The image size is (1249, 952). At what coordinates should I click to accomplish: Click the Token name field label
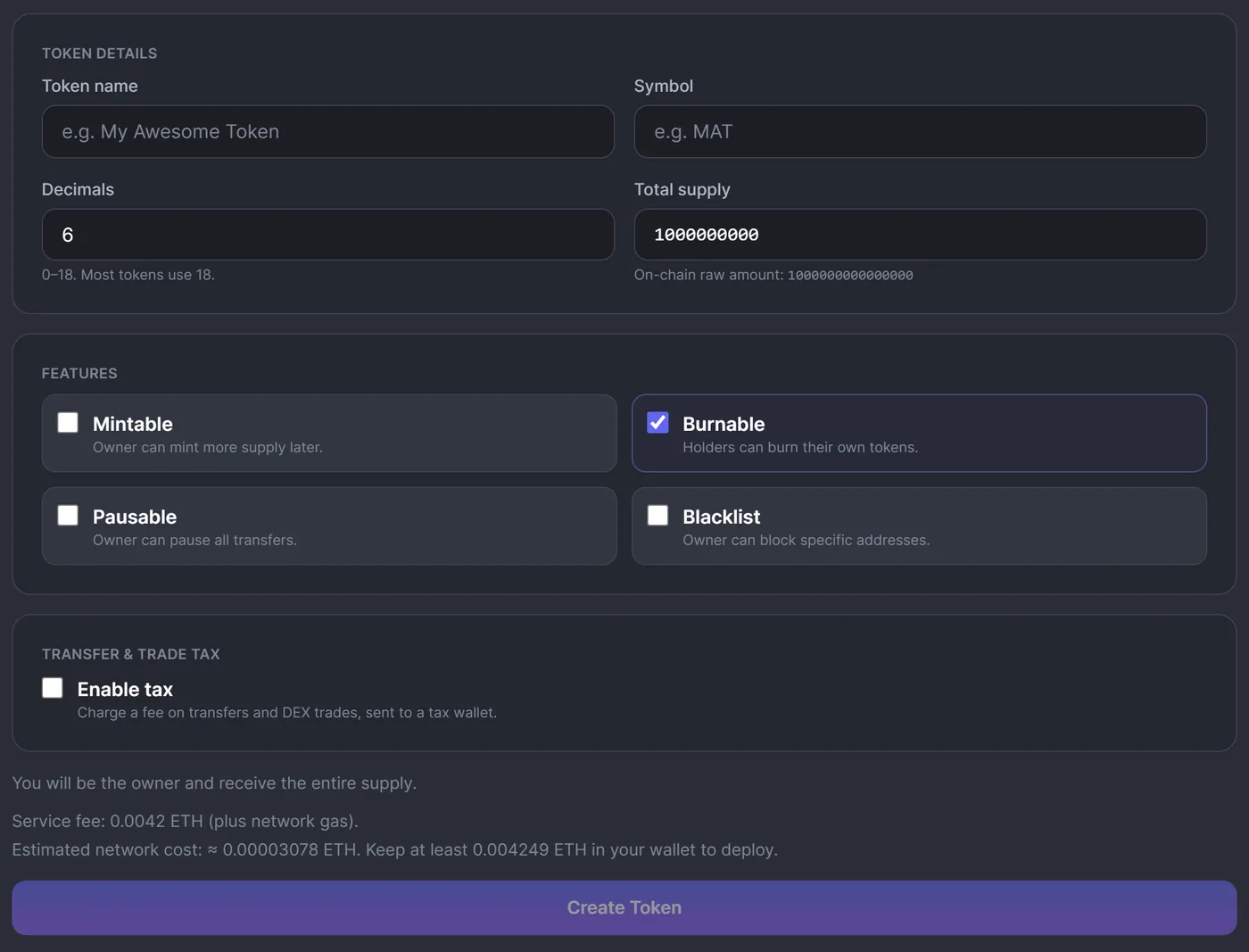90,86
